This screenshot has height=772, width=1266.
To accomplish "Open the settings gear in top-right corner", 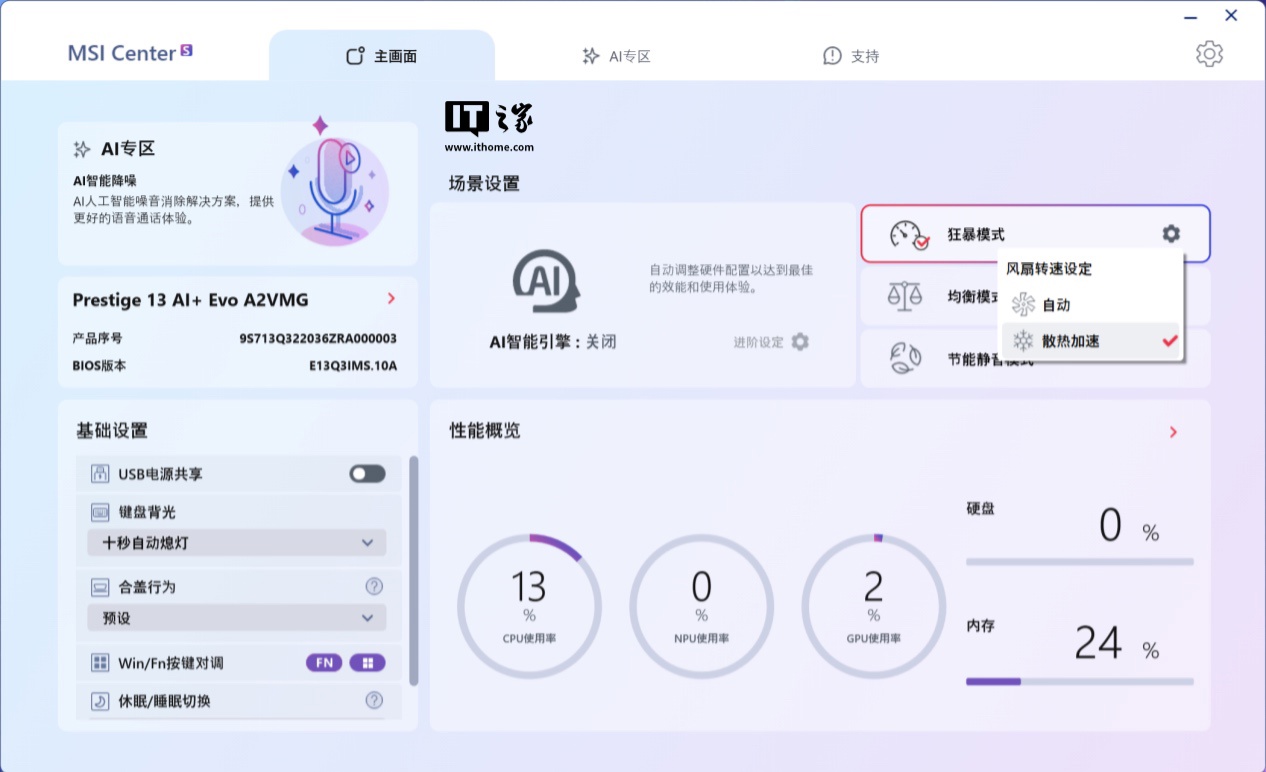I will (x=1209, y=54).
